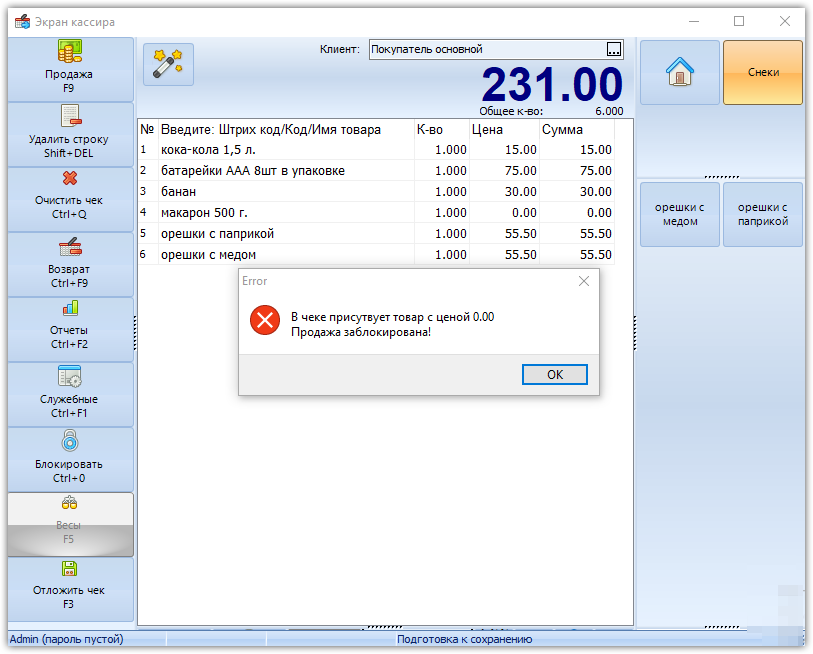The height and width of the screenshot is (654, 813).
Task: Select the Снеки category tab
Action: click(x=763, y=73)
